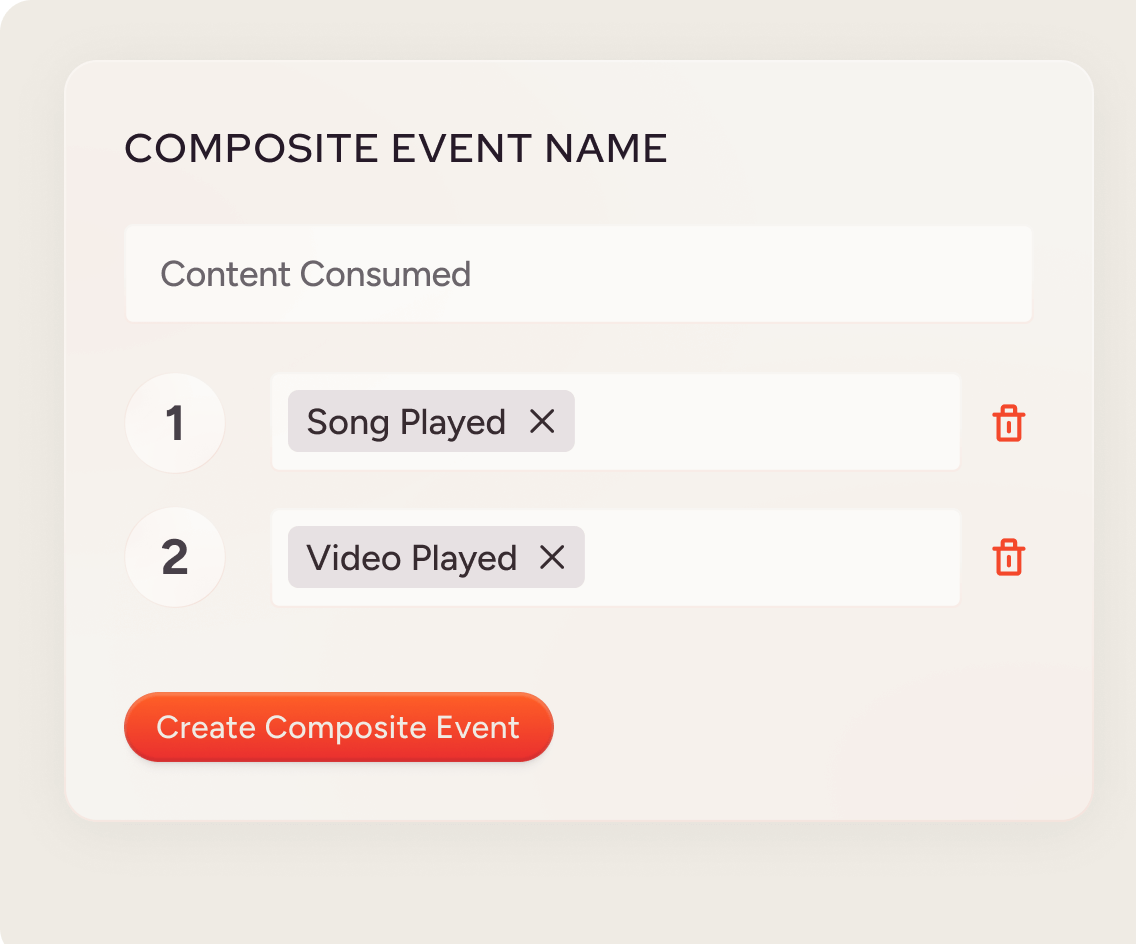Remove the Video Played tag via its X
Viewport: 1136px width, 944px height.
pyautogui.click(x=552, y=558)
